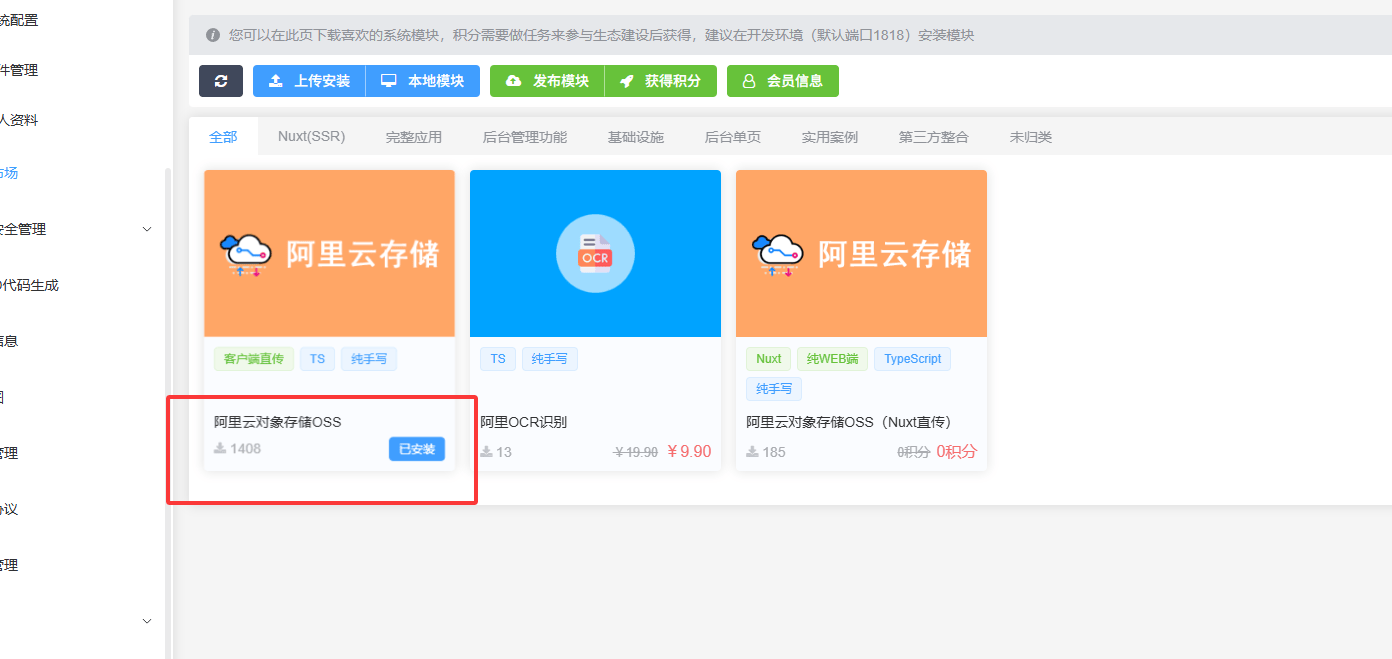This screenshot has width=1392, height=659.
Task: Click the 阿里OCR识别 title
Action: point(523,422)
